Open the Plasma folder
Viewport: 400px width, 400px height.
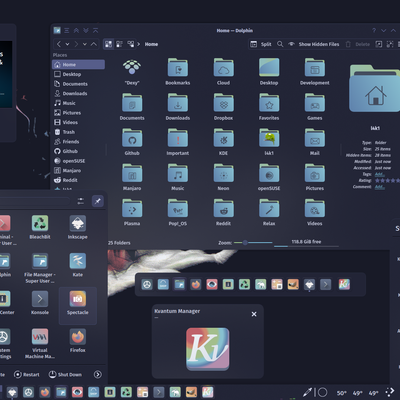132,213
